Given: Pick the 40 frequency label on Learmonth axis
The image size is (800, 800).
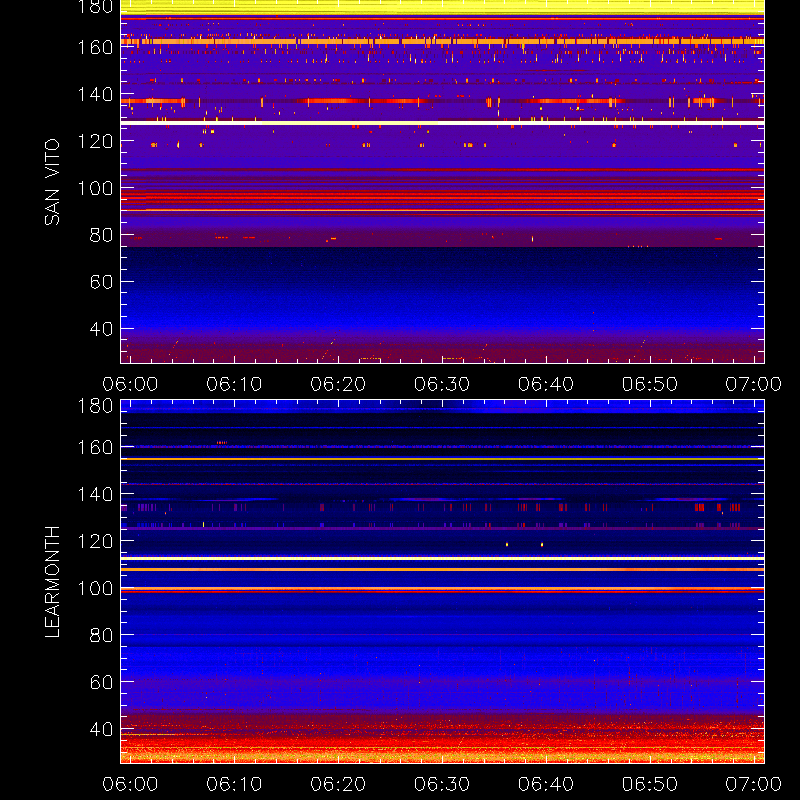Looking at the screenshot, I should tap(101, 729).
